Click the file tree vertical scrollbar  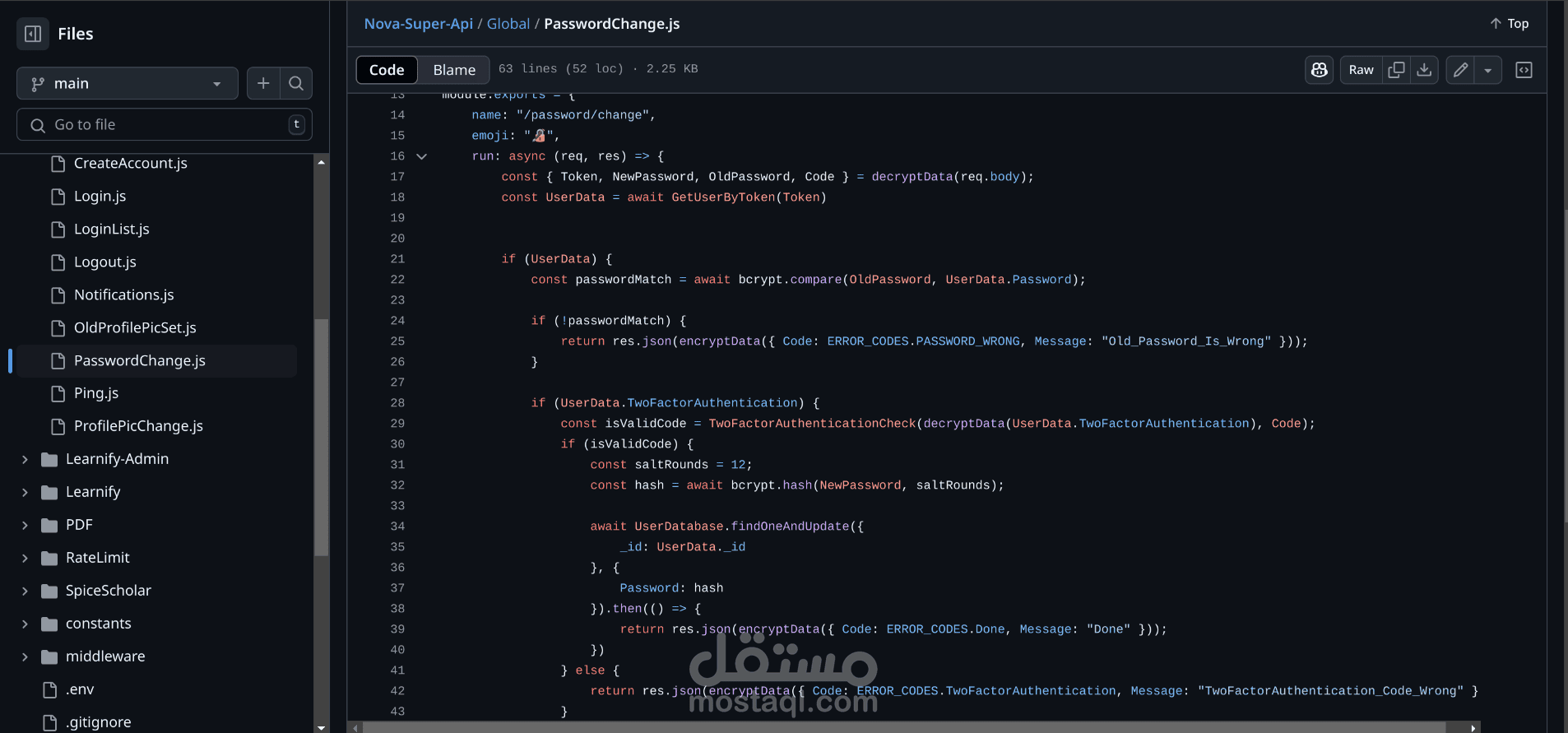pos(322,437)
